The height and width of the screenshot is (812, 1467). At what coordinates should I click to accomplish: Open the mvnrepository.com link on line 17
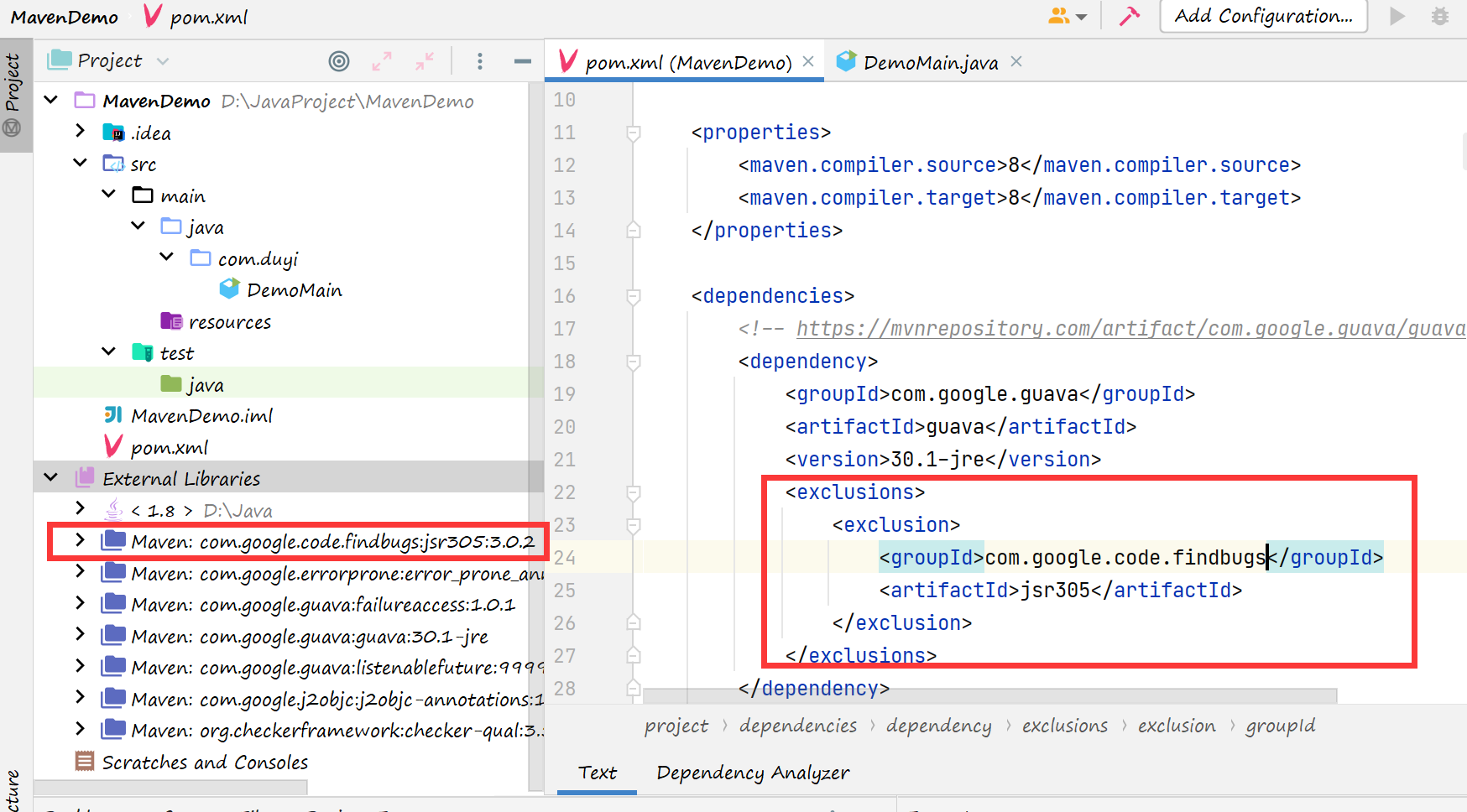[x=1131, y=328]
